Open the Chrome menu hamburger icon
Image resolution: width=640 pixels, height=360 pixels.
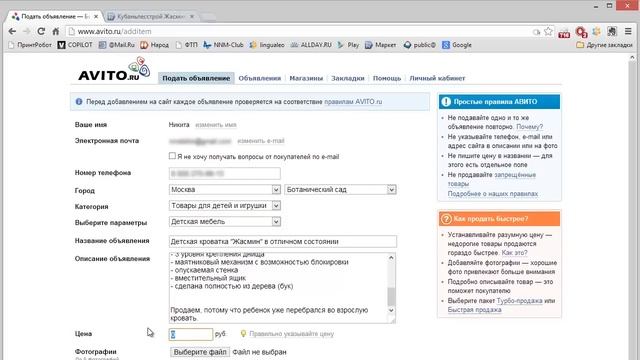pos(628,31)
